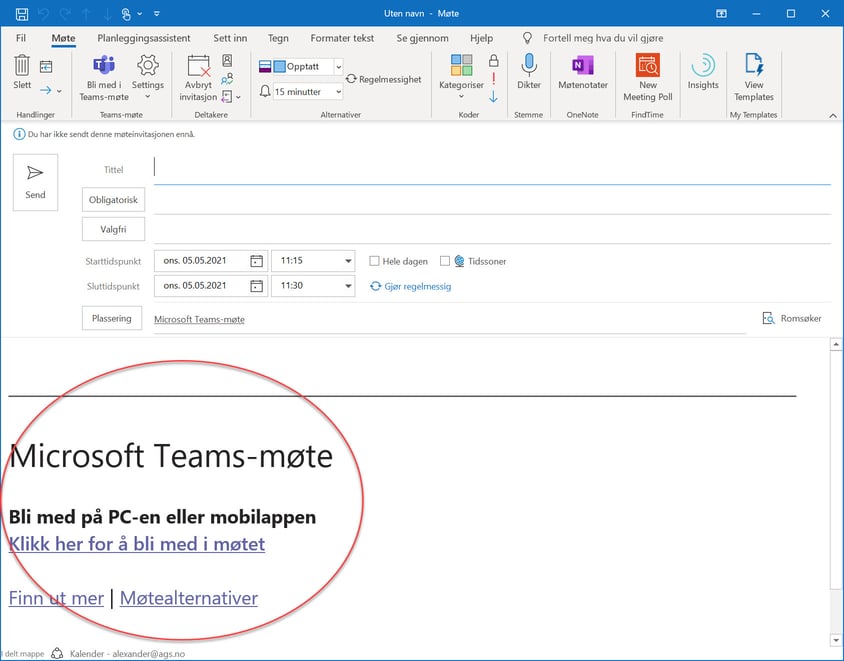
Task: Open the Finn ut mer link
Action: click(x=56, y=598)
